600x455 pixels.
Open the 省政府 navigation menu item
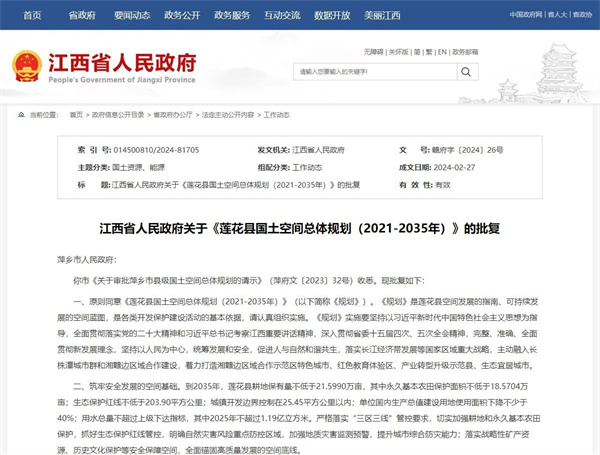[x=82, y=15]
